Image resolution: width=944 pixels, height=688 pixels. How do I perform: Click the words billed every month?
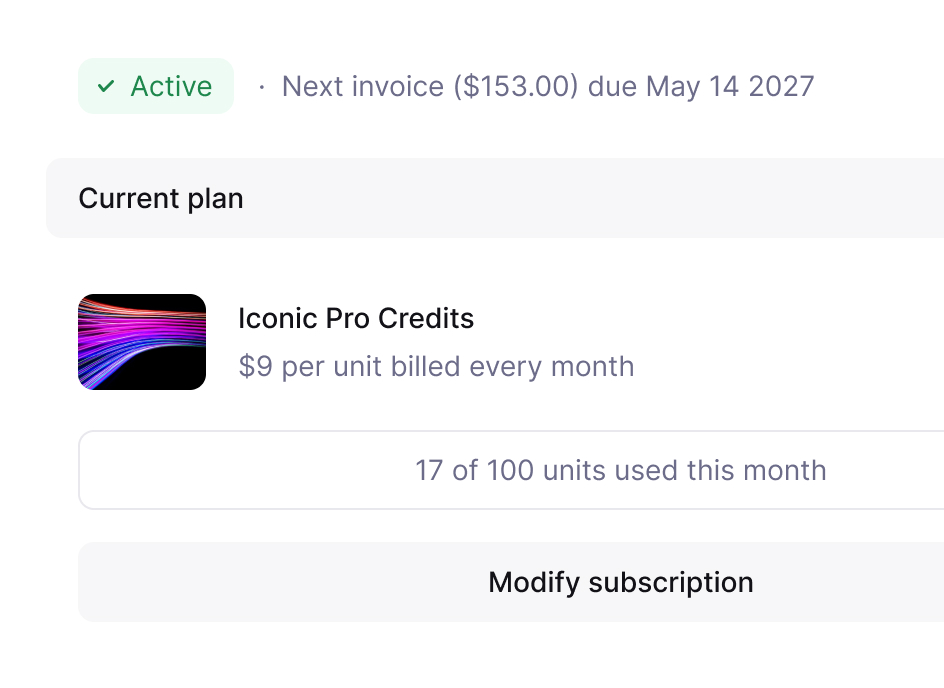coord(512,367)
